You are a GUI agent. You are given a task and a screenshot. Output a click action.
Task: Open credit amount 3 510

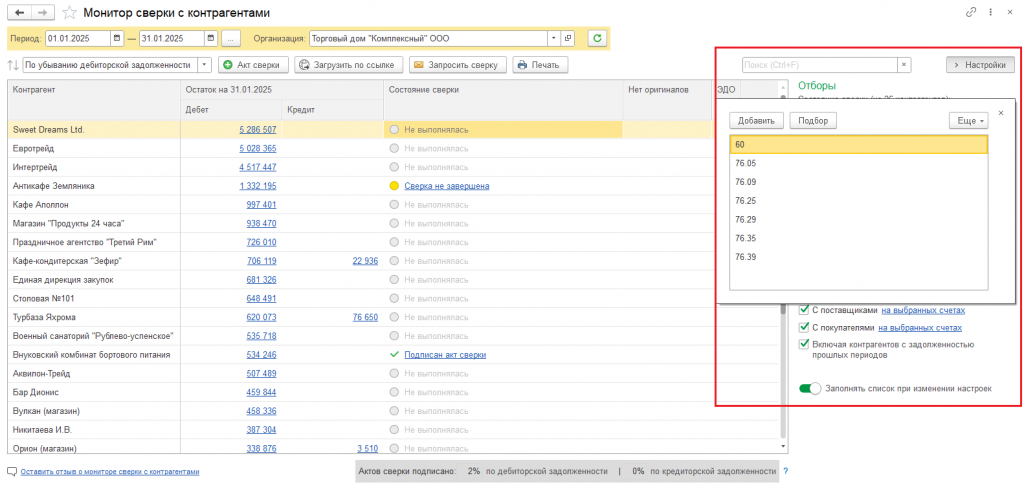[368, 449]
